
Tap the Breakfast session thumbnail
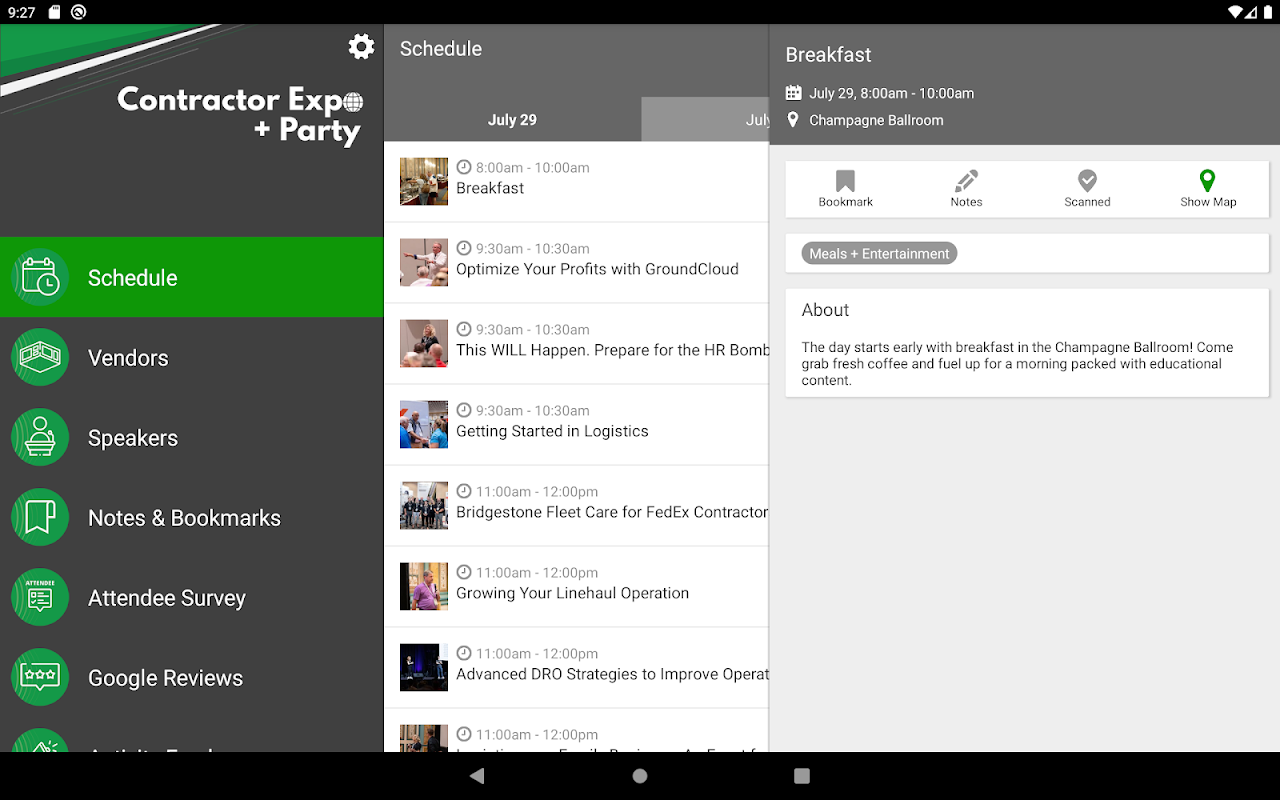424,181
